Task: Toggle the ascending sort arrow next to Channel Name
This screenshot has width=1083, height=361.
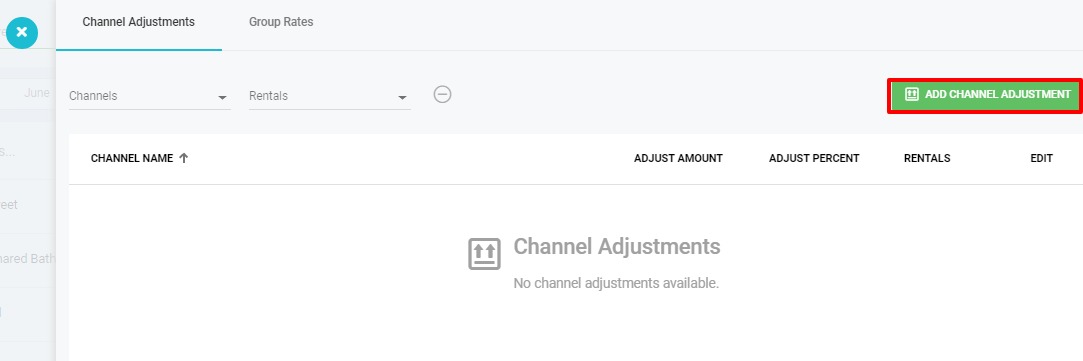Action: (x=184, y=158)
